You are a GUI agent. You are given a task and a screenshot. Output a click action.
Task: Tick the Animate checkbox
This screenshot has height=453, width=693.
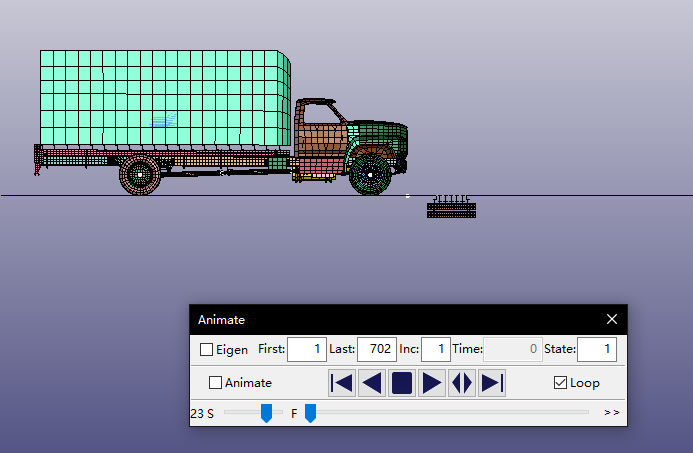click(x=215, y=383)
